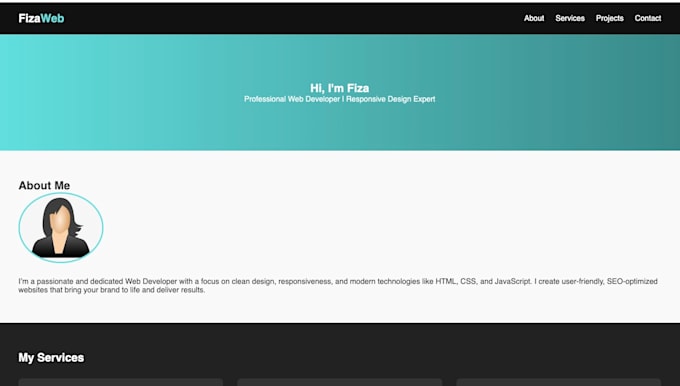Viewport: 680px width, 386px height.
Task: Click the "About Me" heading
Action: pos(44,185)
